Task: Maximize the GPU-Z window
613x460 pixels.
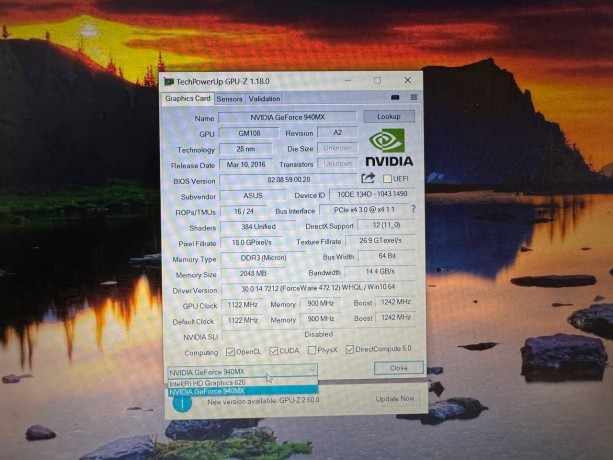Action: [377, 80]
